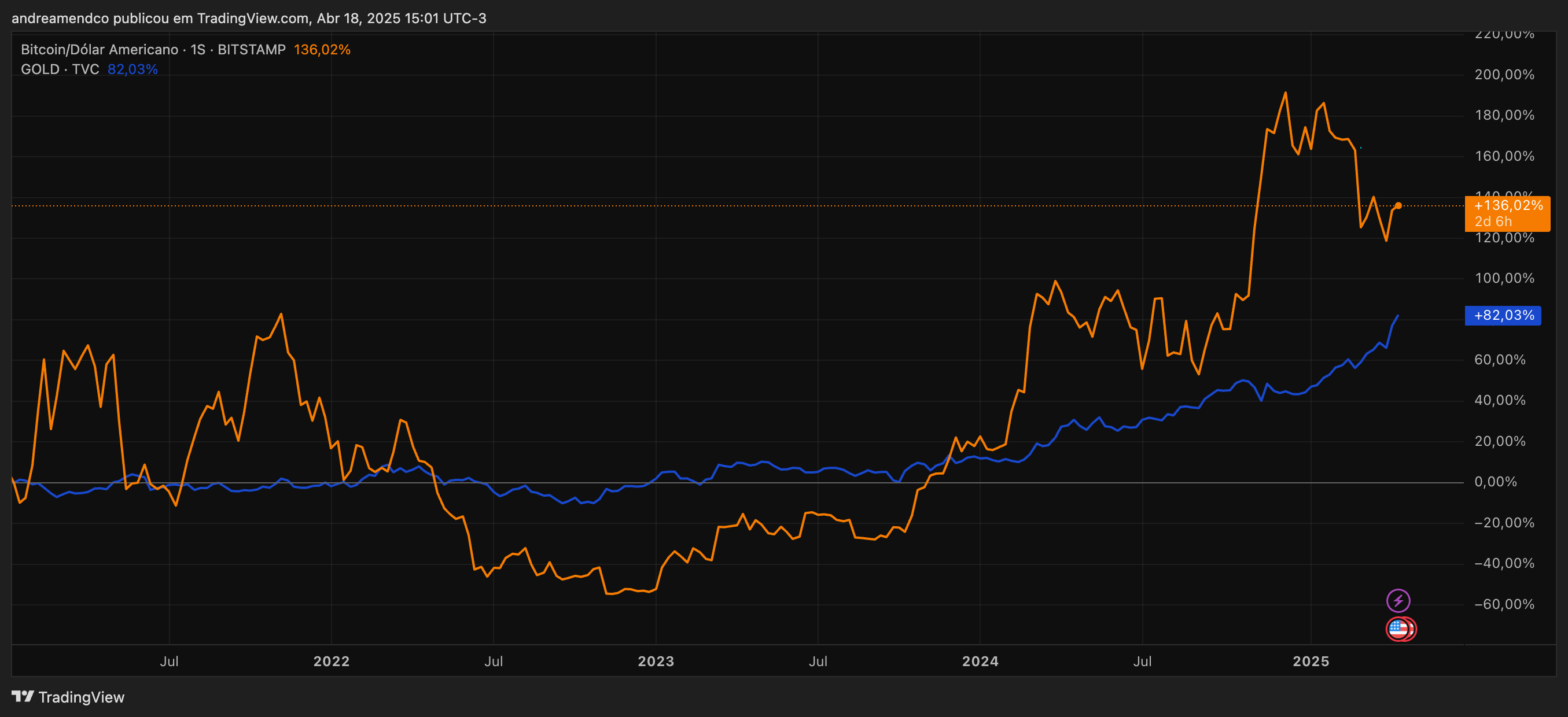Click the blue 82,03% legend value
This screenshot has height=717, width=1568.
pos(132,69)
